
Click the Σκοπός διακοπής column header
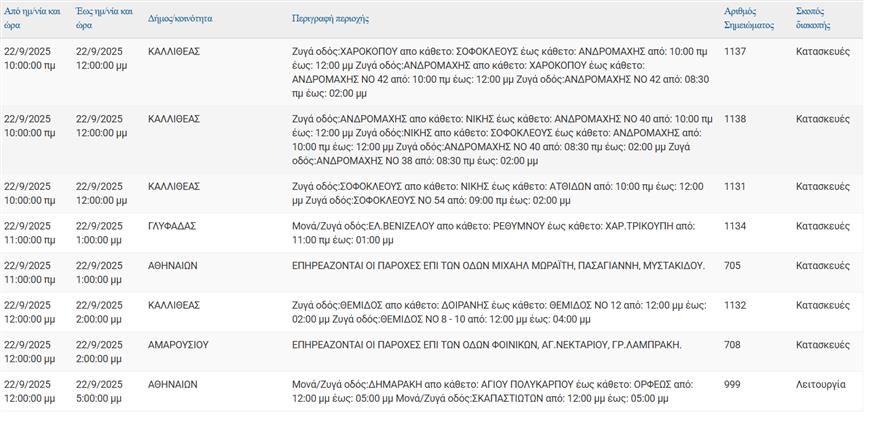pyautogui.click(x=813, y=18)
